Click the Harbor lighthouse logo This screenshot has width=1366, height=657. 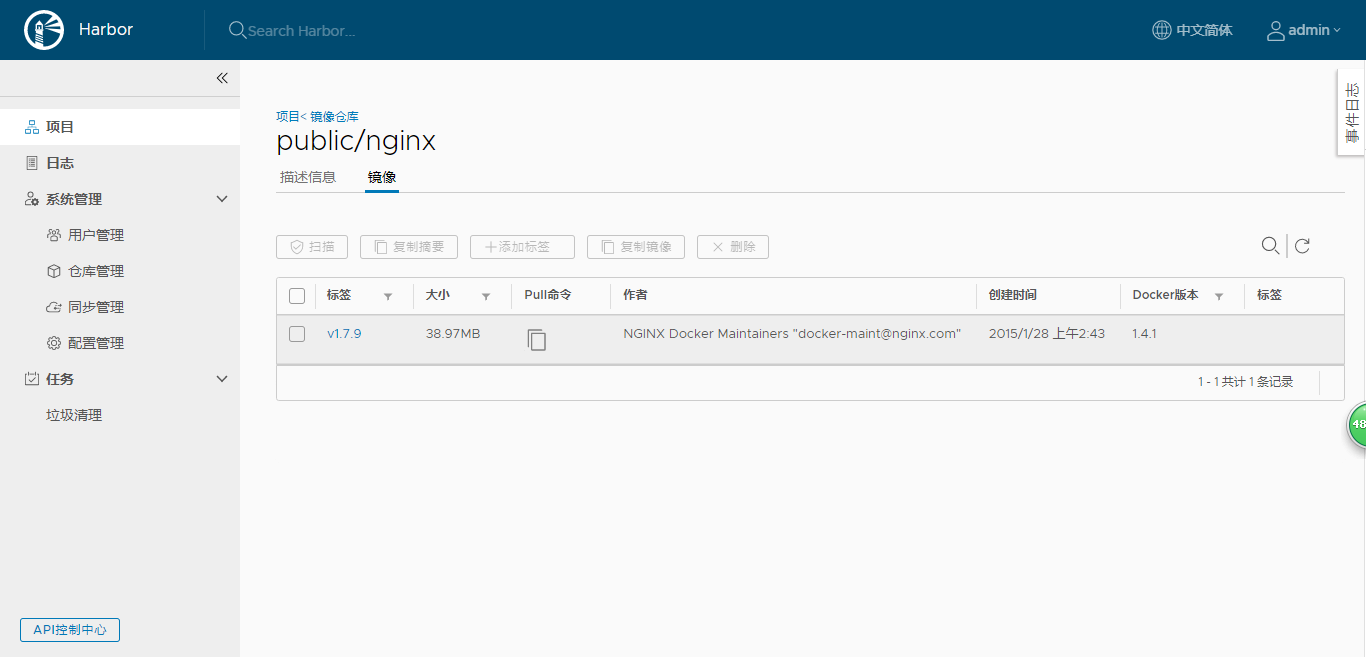point(43,30)
